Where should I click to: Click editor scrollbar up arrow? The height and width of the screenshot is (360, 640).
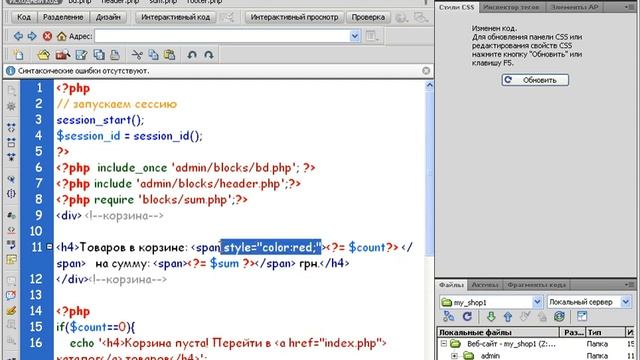click(429, 85)
